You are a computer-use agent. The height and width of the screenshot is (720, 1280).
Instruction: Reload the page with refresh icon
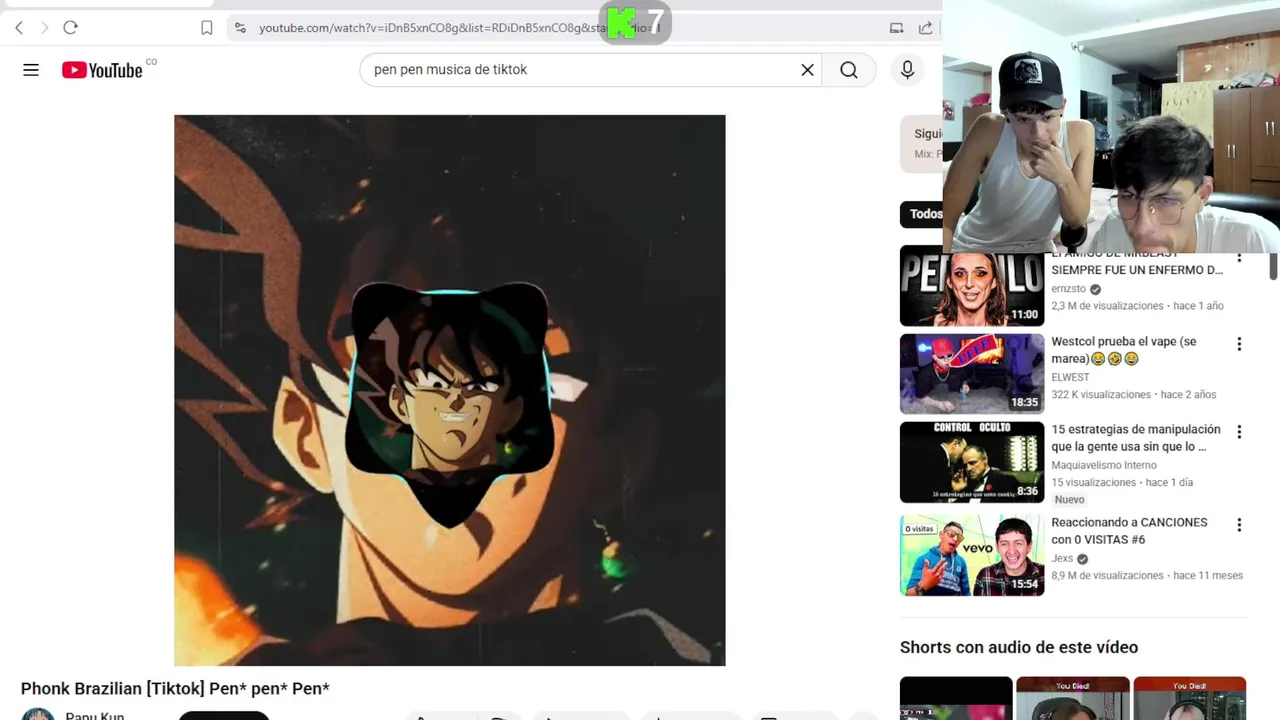tap(70, 28)
